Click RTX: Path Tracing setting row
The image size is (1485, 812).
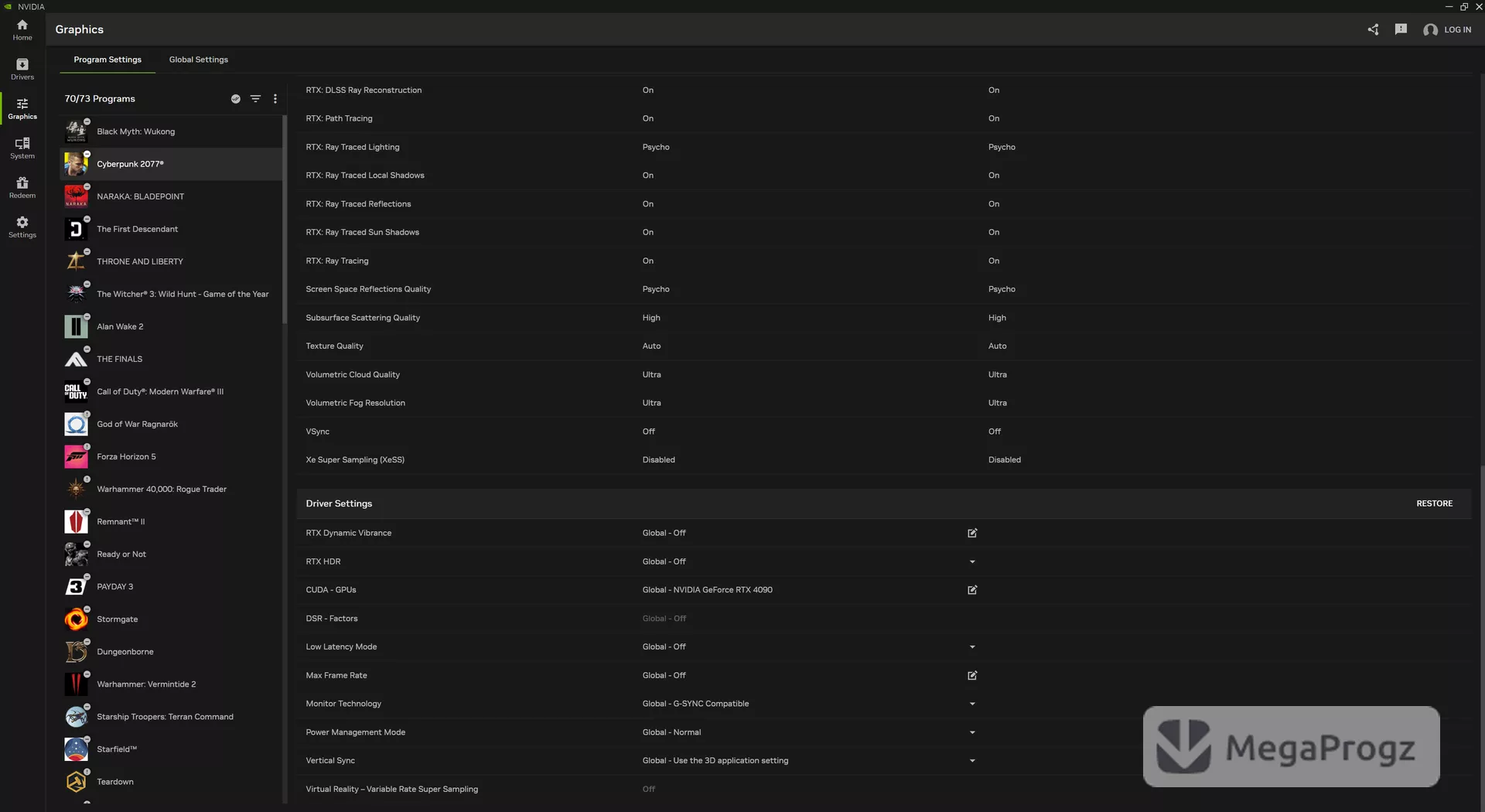(x=883, y=118)
